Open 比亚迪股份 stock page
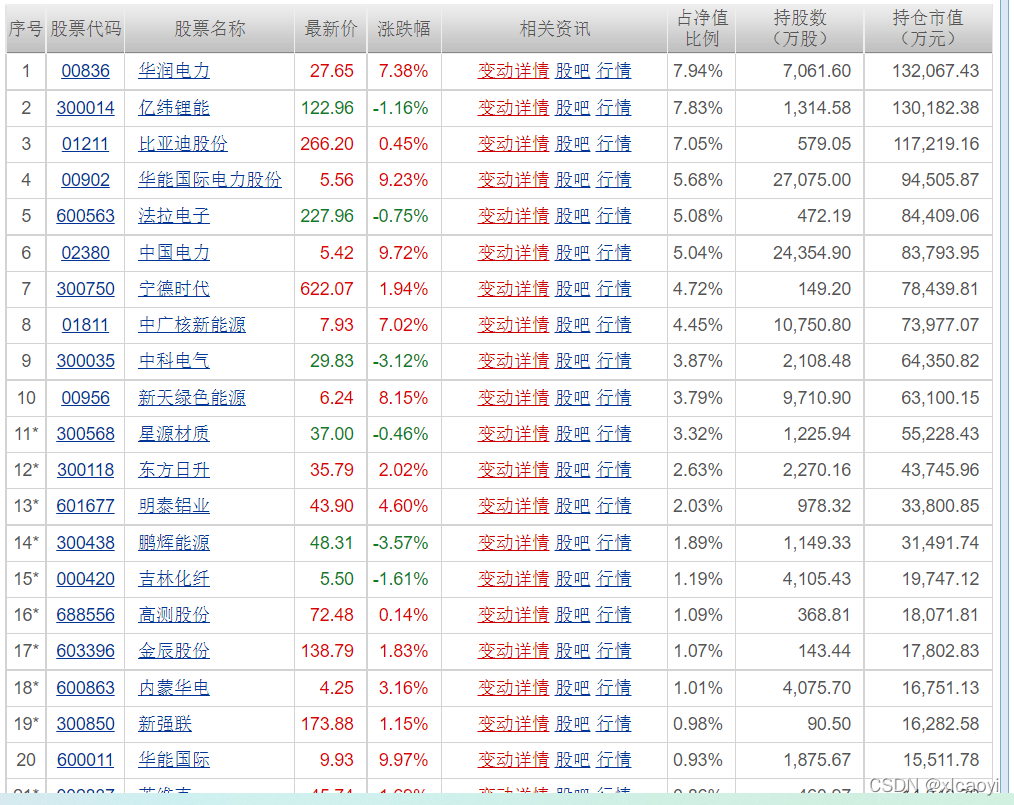 point(183,144)
